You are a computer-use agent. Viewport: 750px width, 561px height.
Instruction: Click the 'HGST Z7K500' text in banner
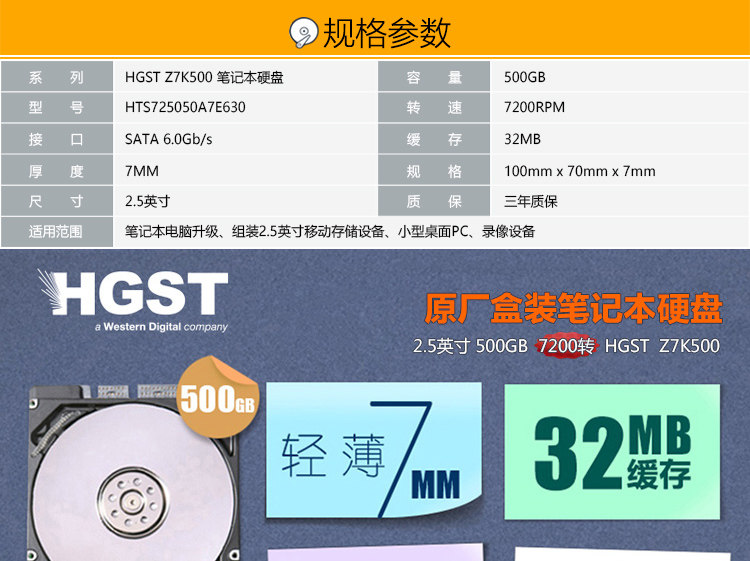(x=662, y=346)
